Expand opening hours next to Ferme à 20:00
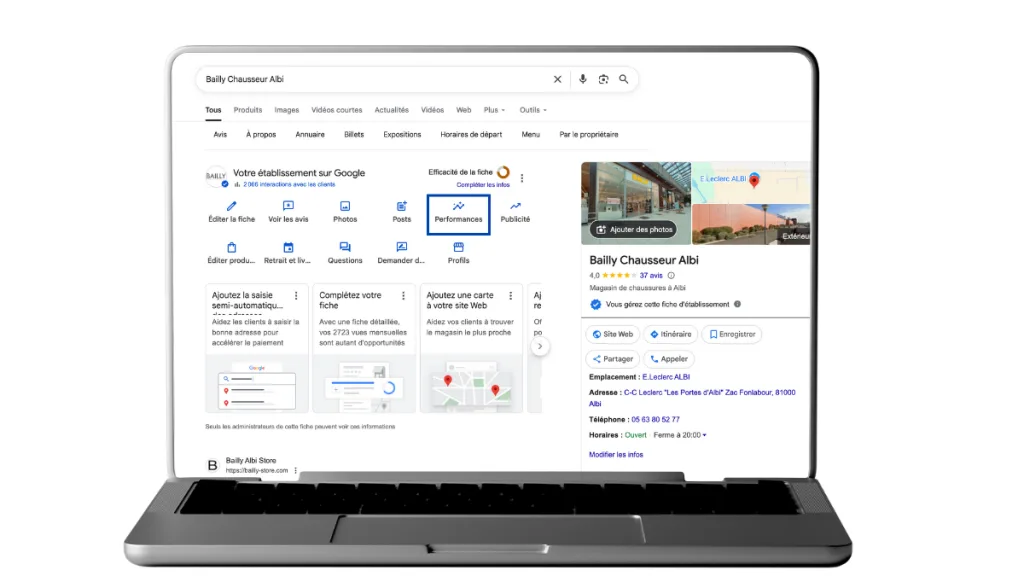 coord(704,435)
